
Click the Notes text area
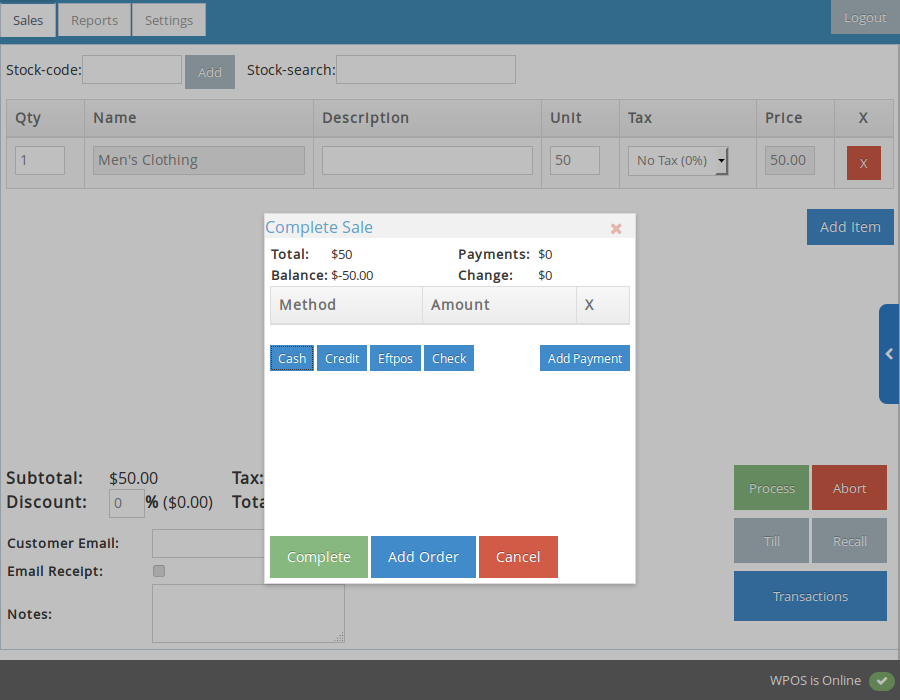[x=248, y=613]
